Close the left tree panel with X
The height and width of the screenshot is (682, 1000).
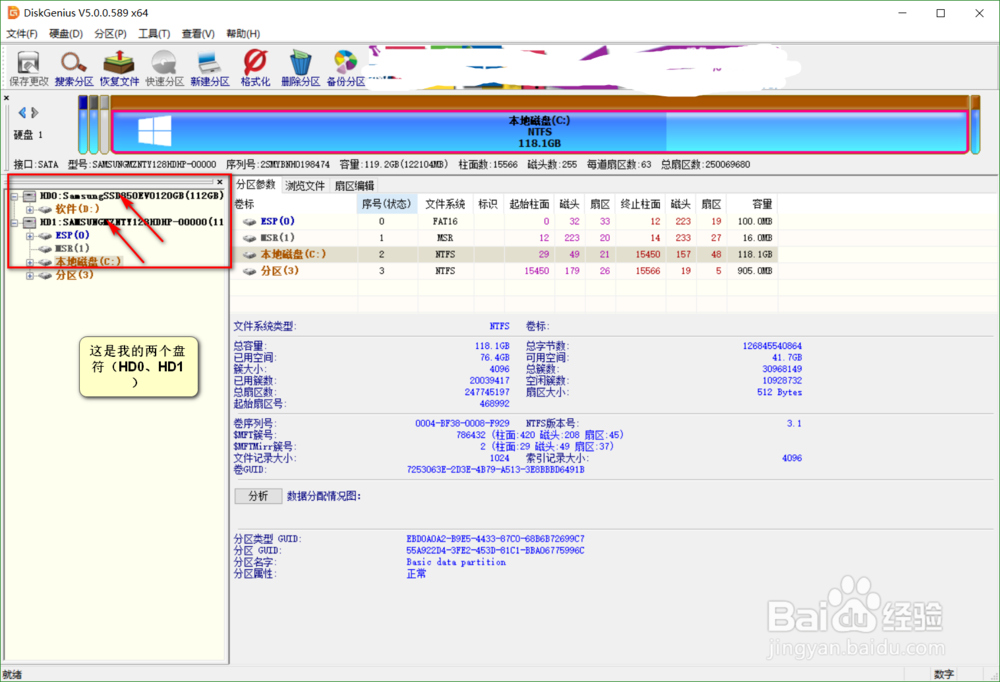tap(219, 182)
